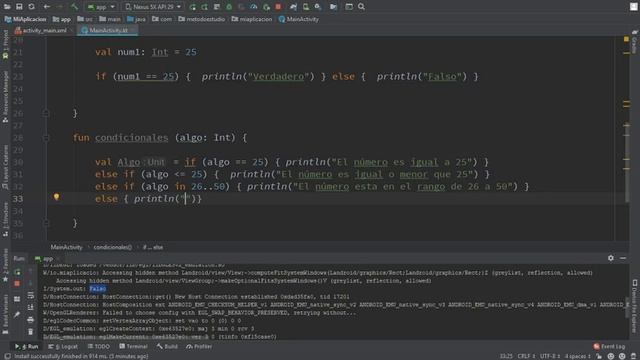Click the print icon in Run console
The width and height of the screenshot is (640, 360).
pos(31,320)
